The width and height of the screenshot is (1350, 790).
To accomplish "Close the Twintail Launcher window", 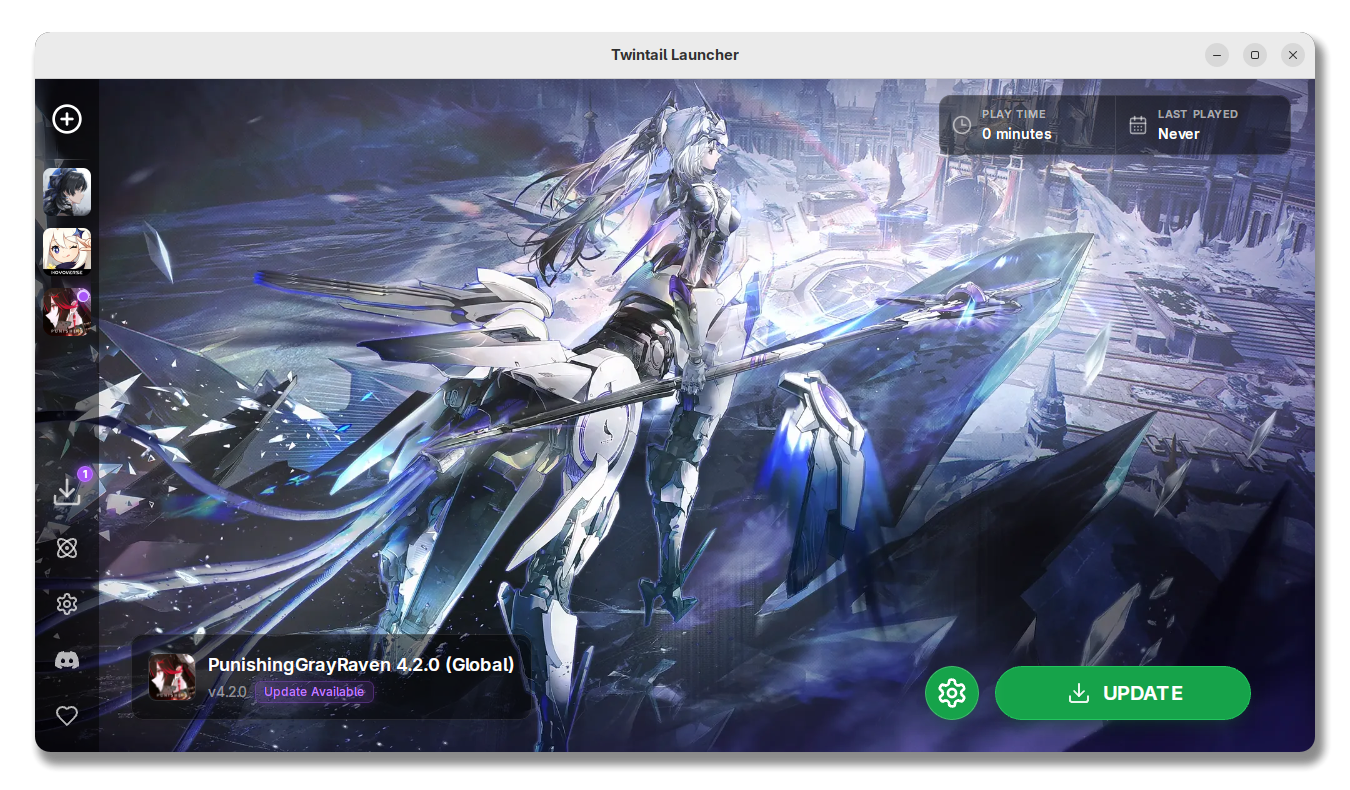I will pos(1293,55).
